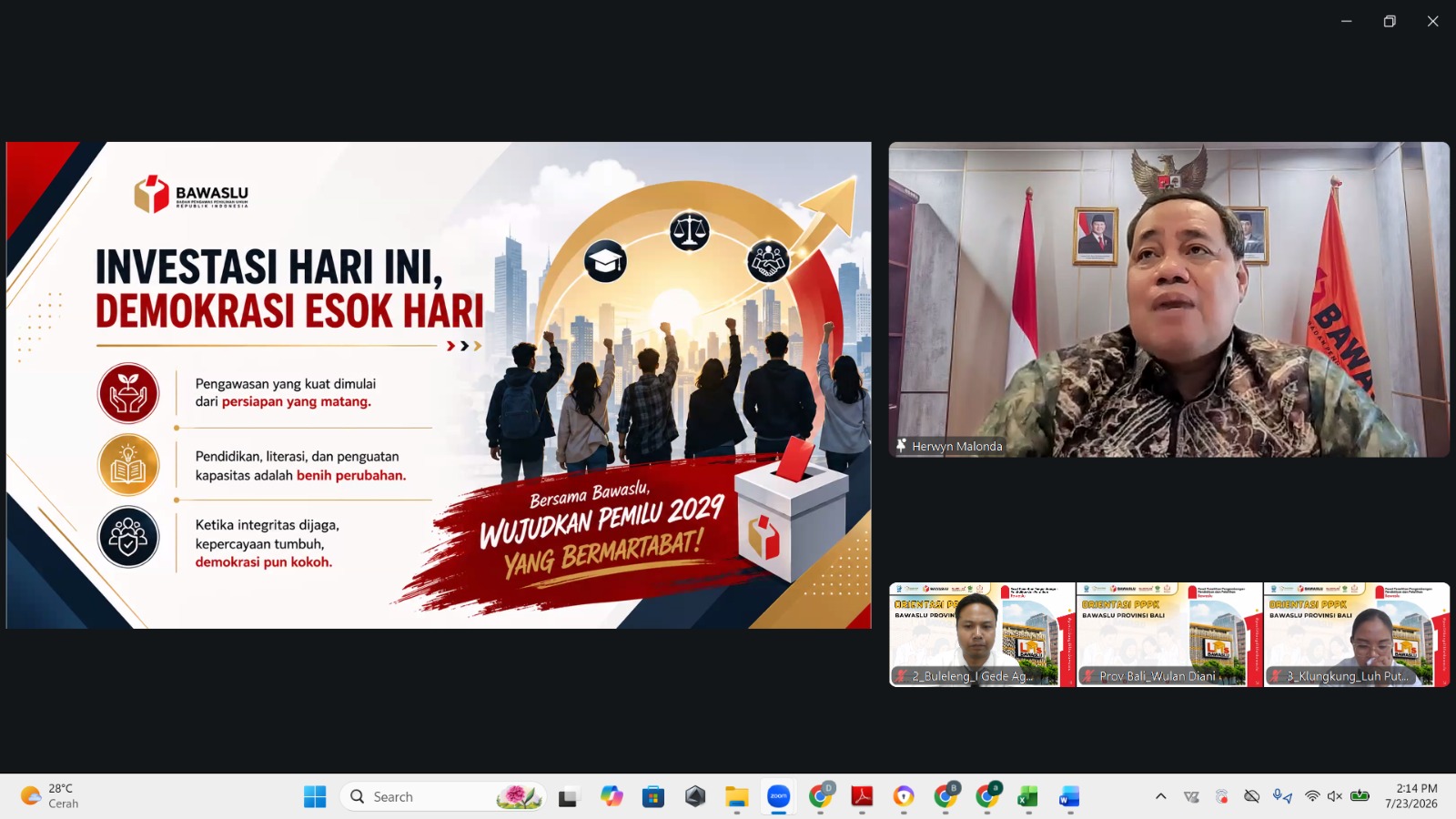
Task: Open the orange circular browser icon
Action: (904, 797)
